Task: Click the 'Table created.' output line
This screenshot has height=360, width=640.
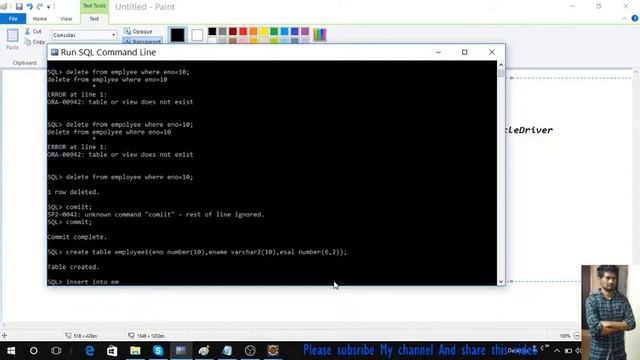Action: 73,267
